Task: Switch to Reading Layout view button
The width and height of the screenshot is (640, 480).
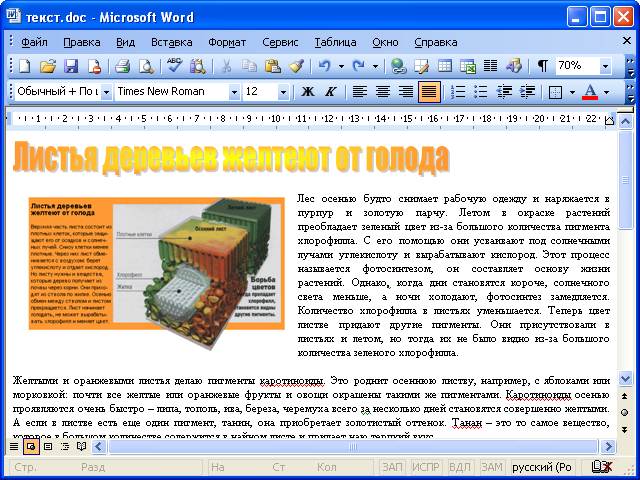Action: (82, 446)
